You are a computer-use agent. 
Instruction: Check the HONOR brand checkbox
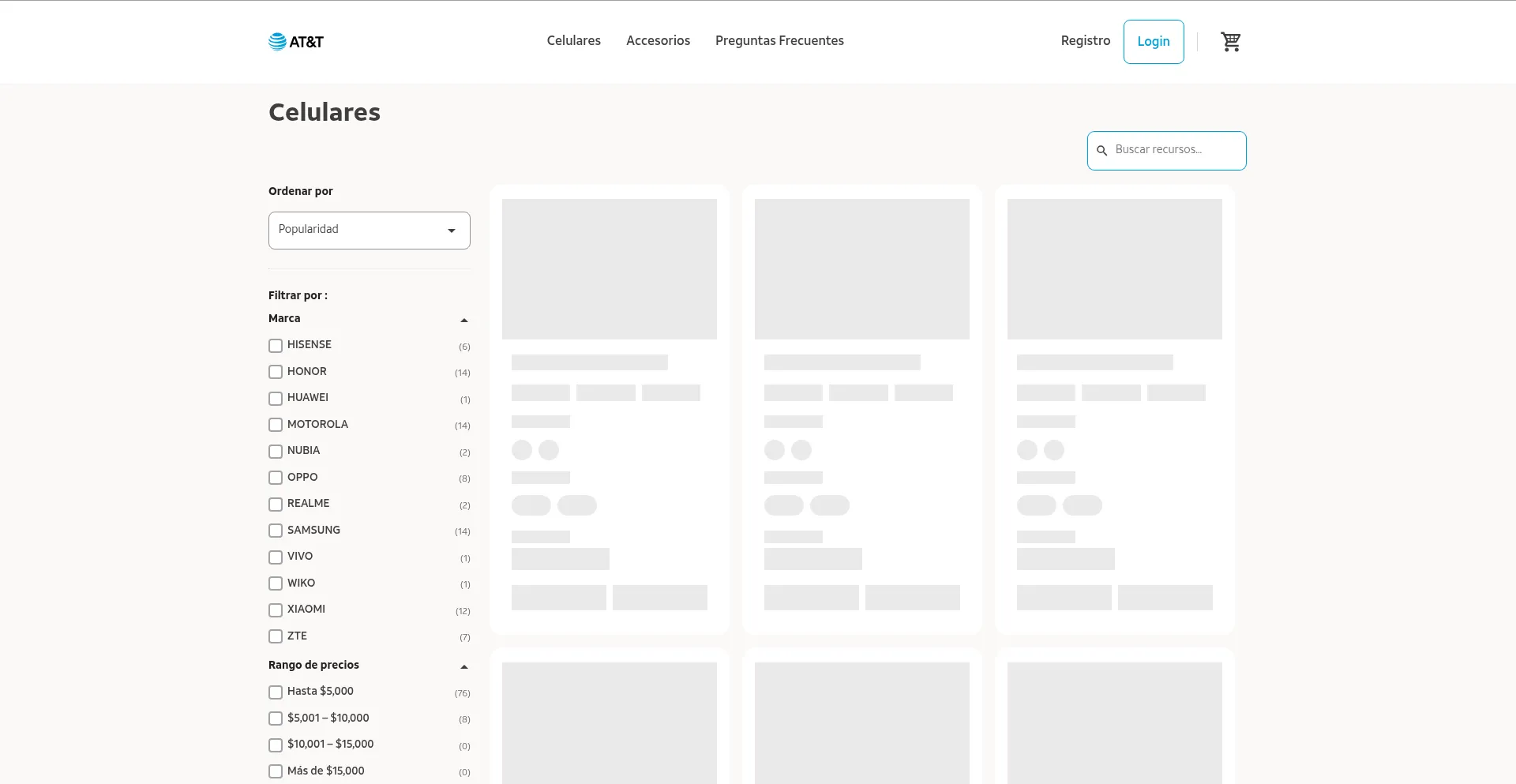(x=276, y=372)
